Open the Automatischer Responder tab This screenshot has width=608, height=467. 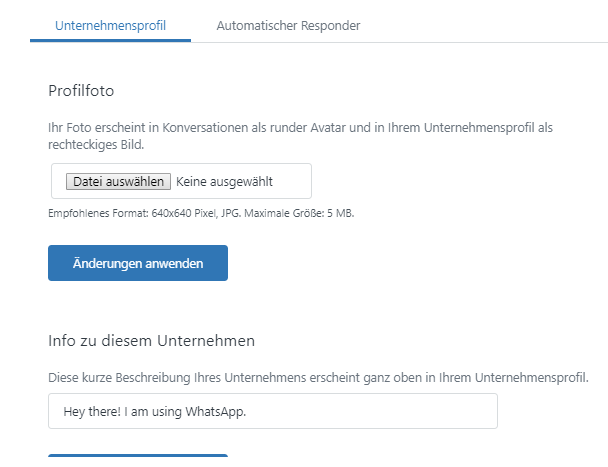[288, 25]
